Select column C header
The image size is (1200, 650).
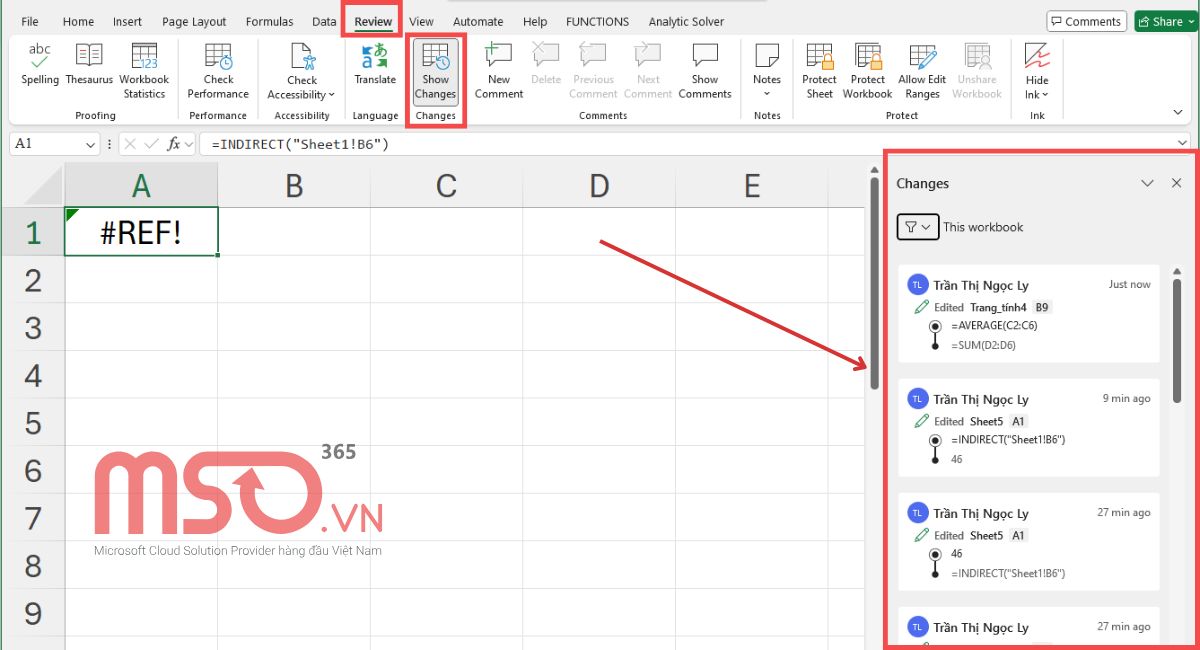[x=446, y=185]
